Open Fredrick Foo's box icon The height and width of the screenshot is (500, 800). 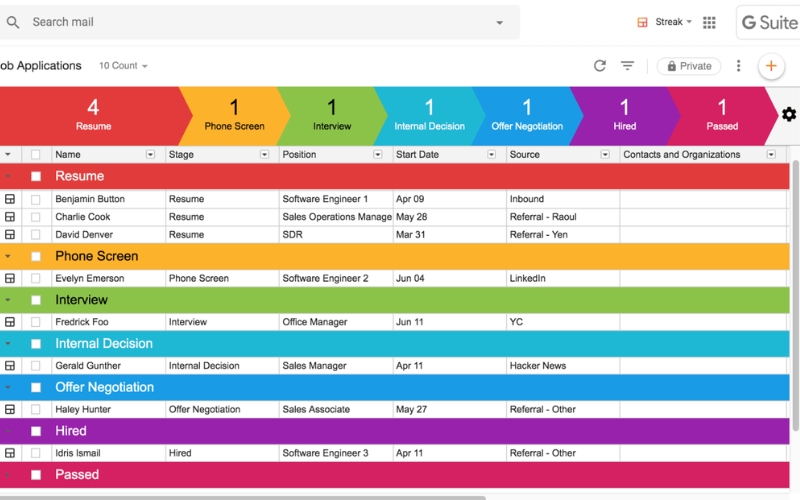10,322
